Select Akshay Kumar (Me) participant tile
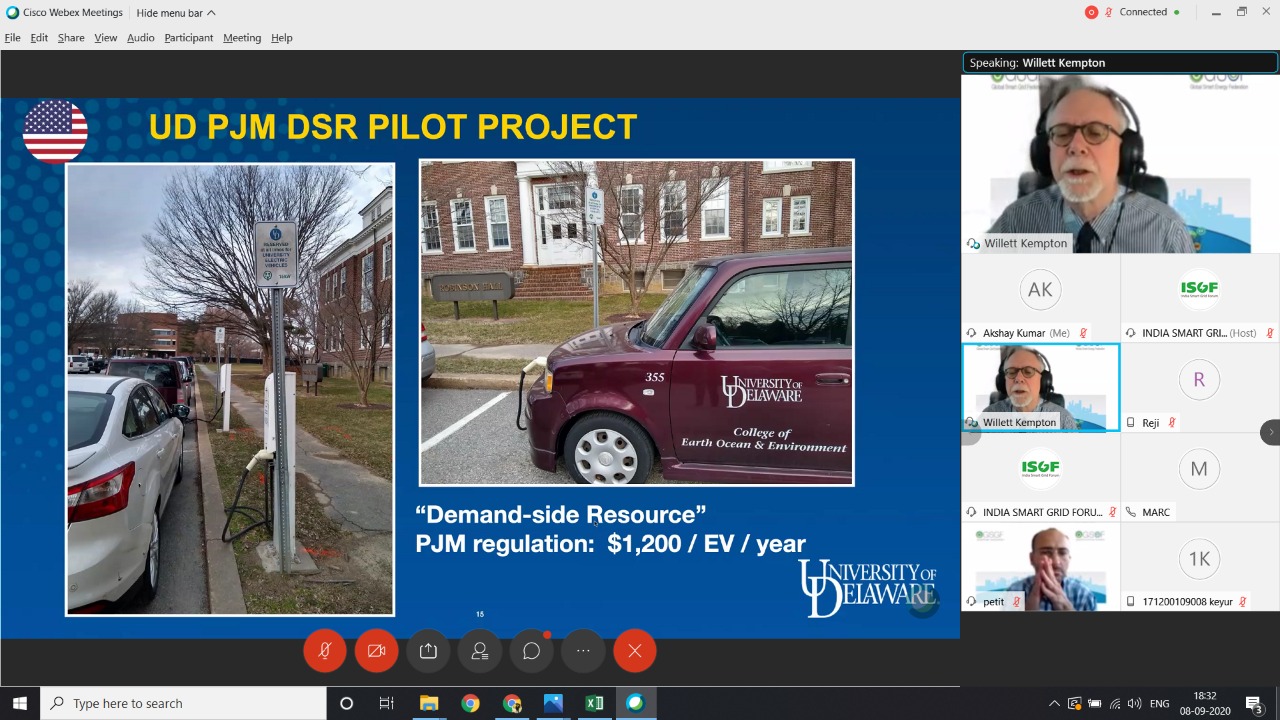 pos(1040,297)
